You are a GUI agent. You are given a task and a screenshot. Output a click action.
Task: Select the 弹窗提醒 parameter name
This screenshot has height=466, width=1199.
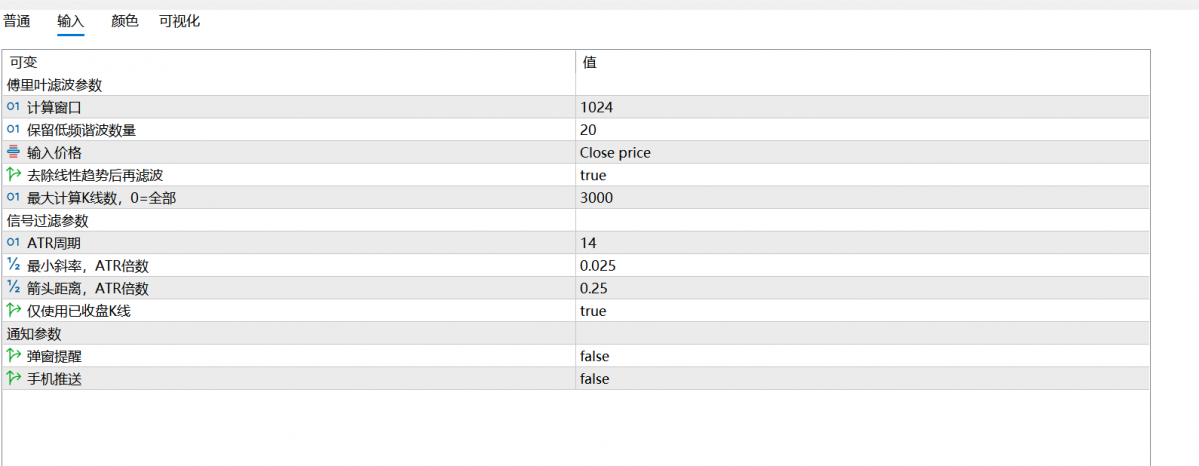(54, 356)
